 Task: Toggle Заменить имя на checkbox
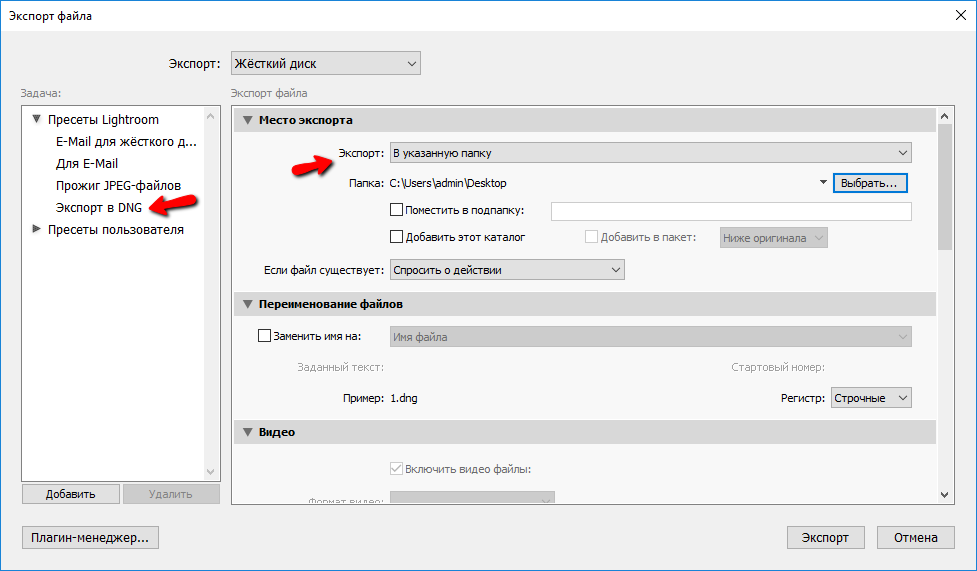pyautogui.click(x=265, y=337)
